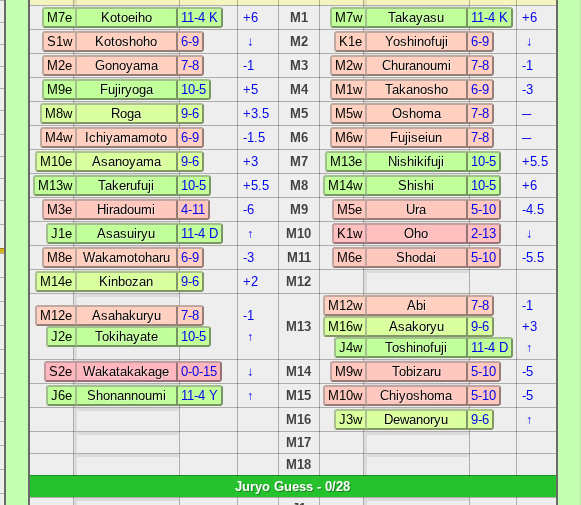Screen dimensions: 581x505
Task: Click the Kotoshoho down-arrow indicator
Action: 250,41
